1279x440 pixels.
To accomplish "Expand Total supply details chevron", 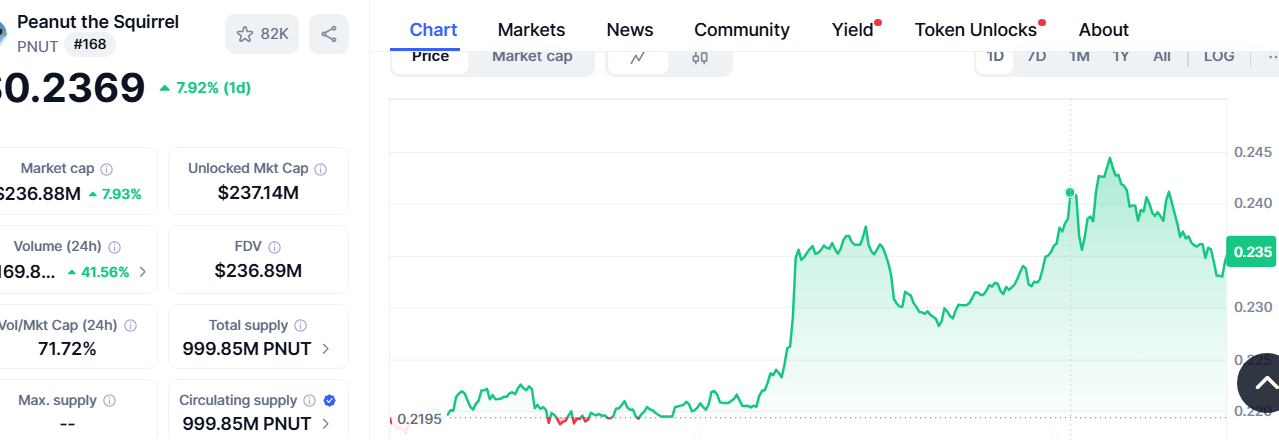I will tap(326, 349).
